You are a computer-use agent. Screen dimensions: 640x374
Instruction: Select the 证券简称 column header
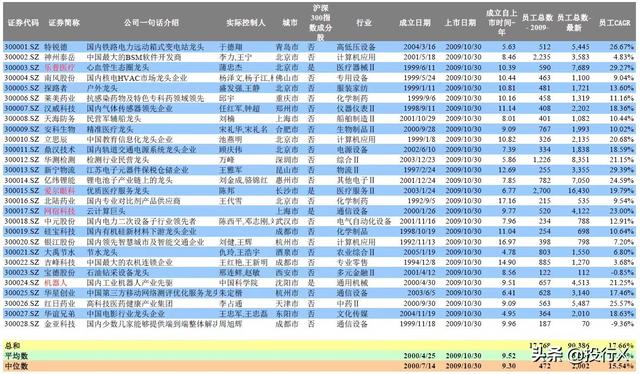[x=64, y=23]
